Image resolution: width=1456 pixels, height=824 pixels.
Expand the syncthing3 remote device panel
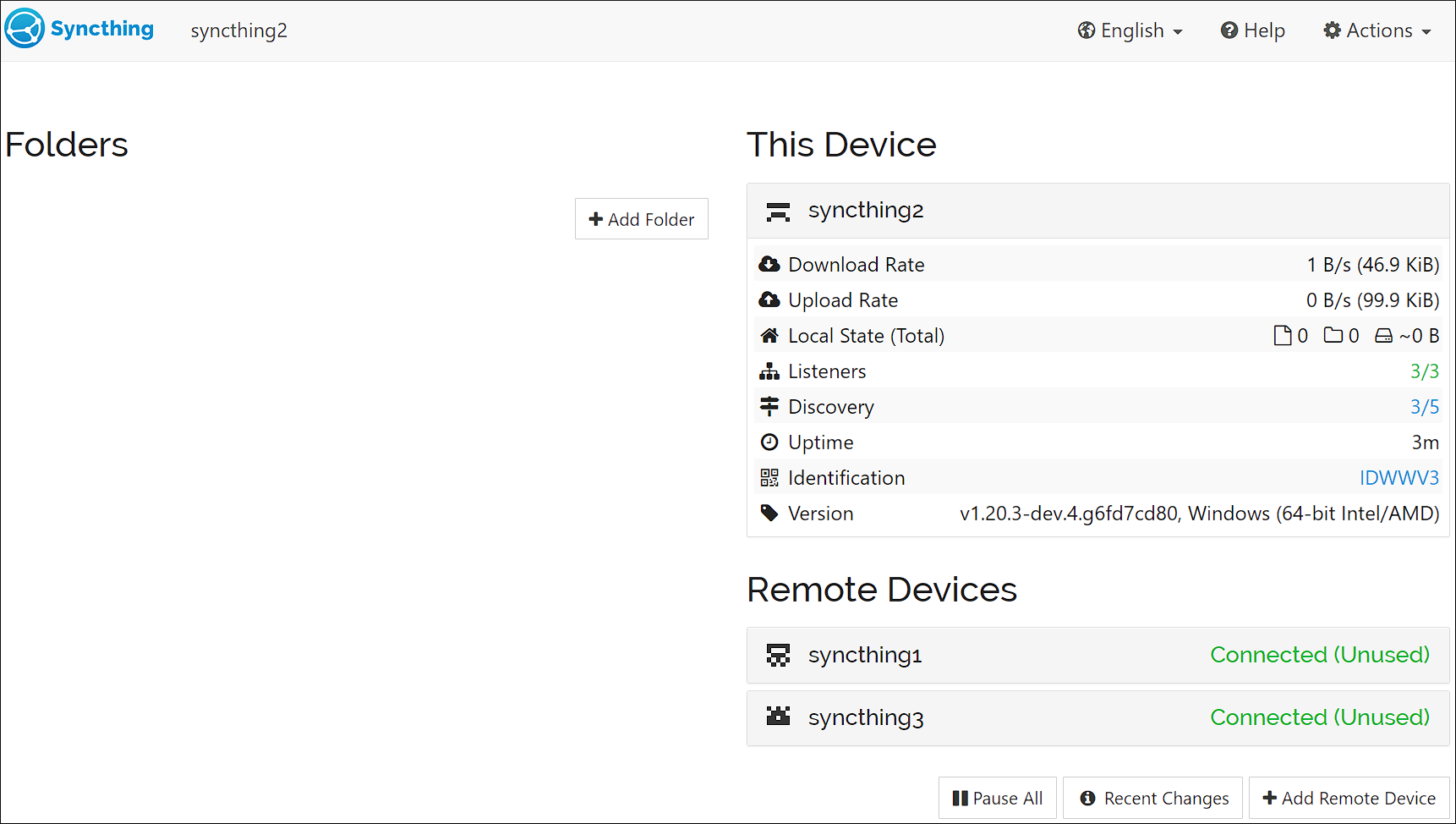pos(1015,717)
